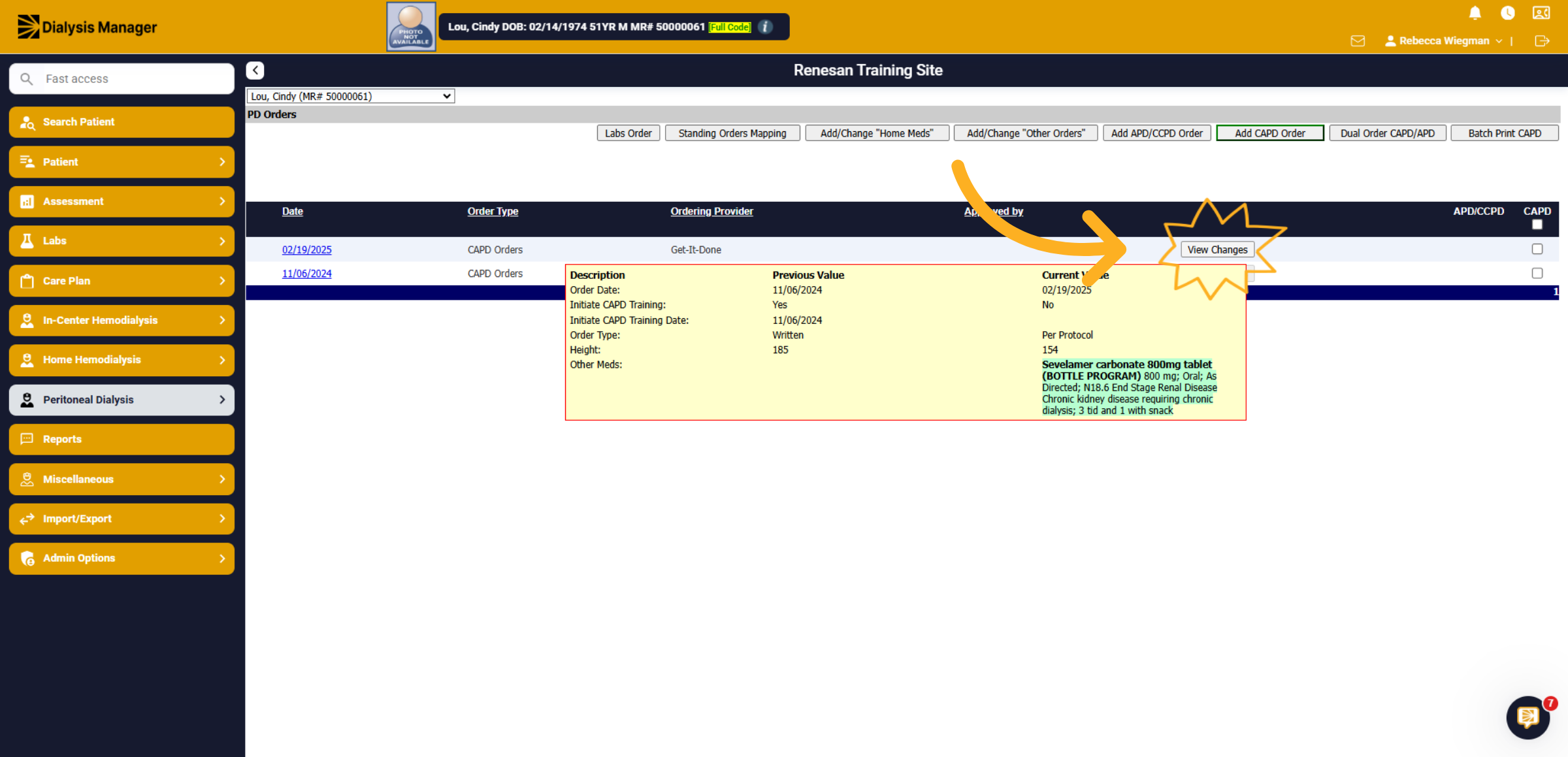Open the clock history icon
This screenshot has width=1568, height=757.
(x=1508, y=13)
